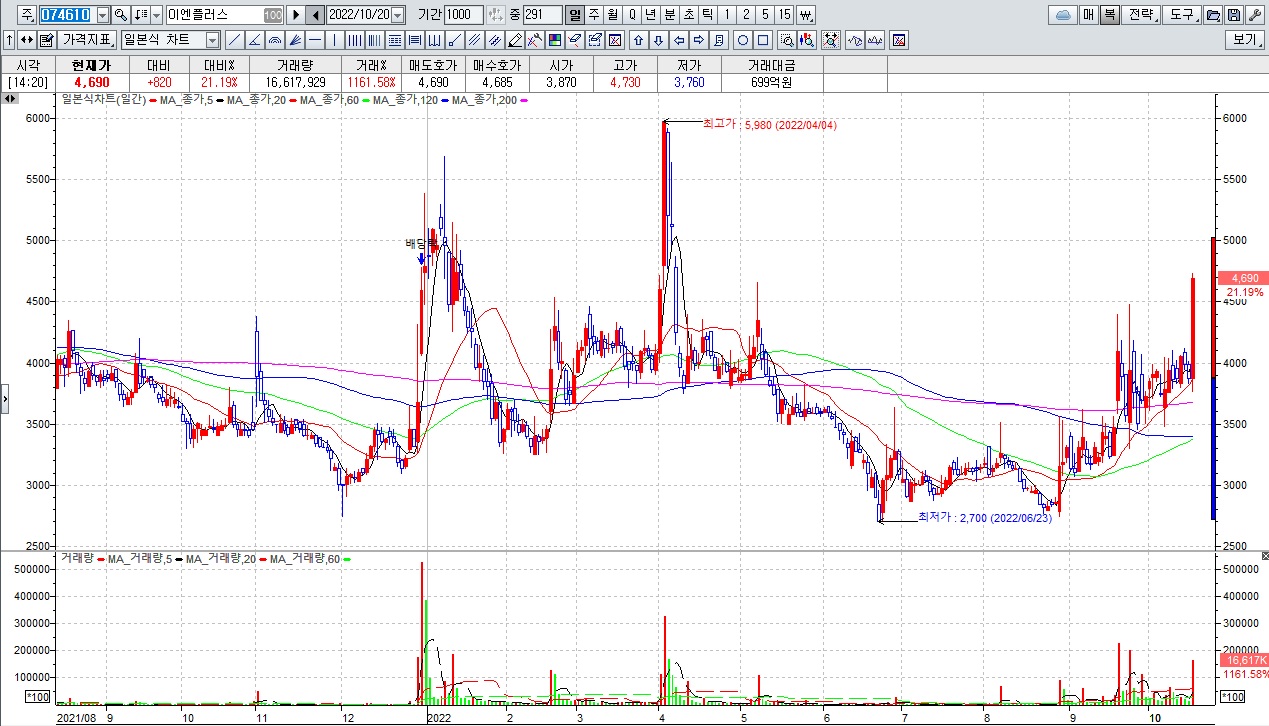Click the up arrow marker tool
Image resolution: width=1269 pixels, height=726 pixels.
[639, 40]
